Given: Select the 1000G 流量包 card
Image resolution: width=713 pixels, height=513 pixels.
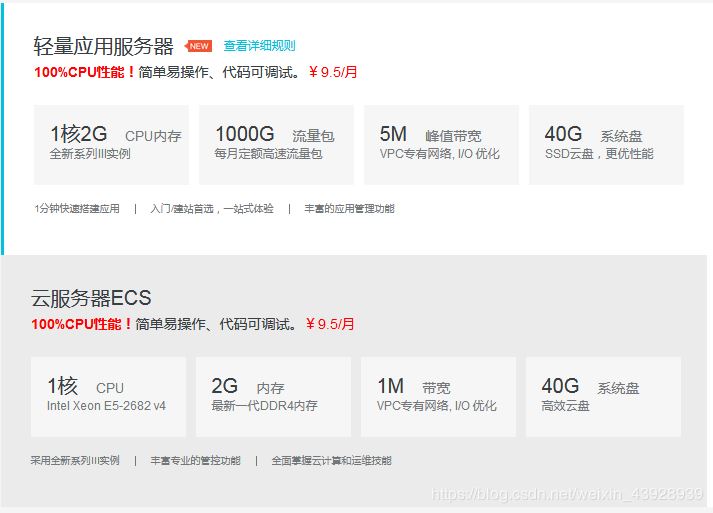Looking at the screenshot, I should pos(276,145).
